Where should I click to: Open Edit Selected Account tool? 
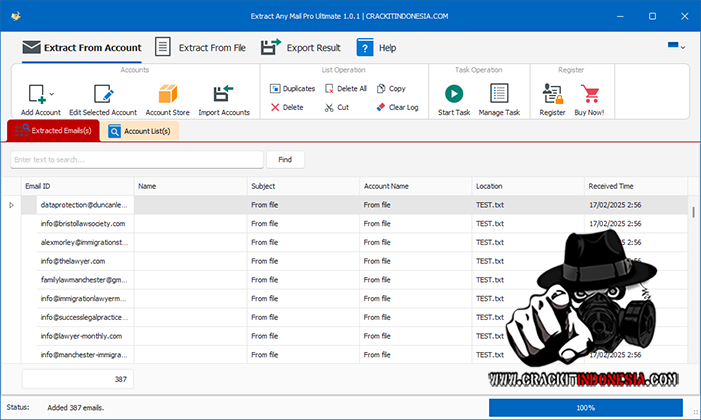[103, 94]
